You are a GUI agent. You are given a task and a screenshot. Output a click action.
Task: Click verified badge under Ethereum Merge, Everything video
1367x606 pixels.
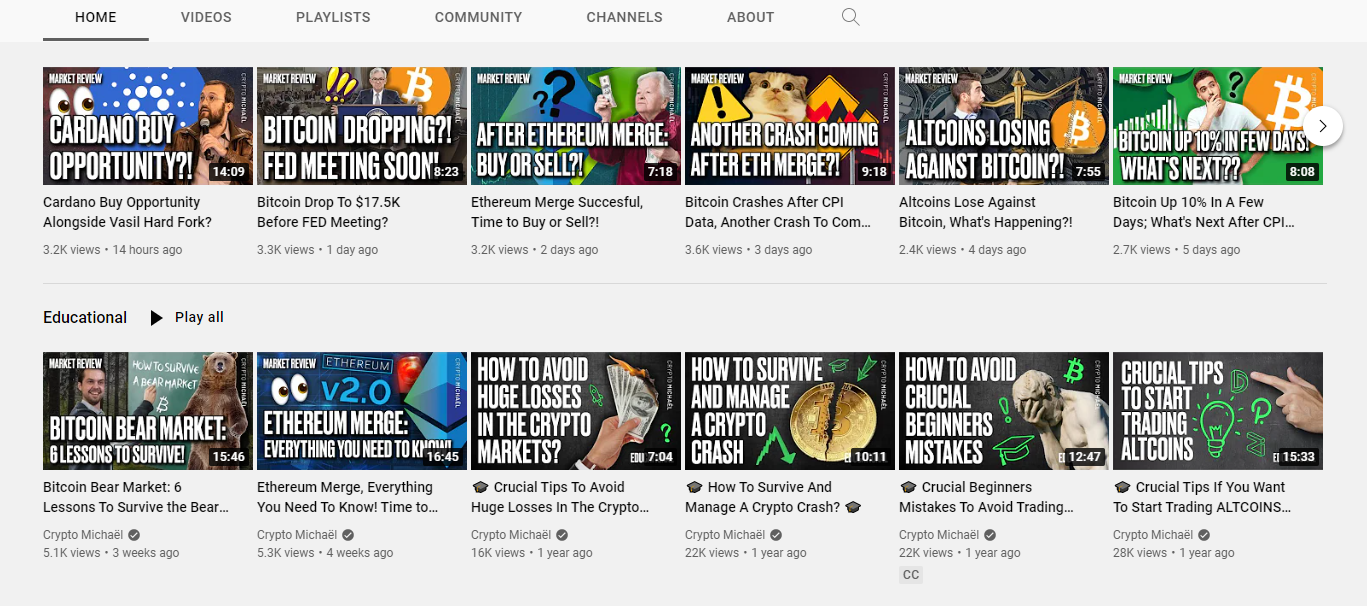click(x=348, y=535)
